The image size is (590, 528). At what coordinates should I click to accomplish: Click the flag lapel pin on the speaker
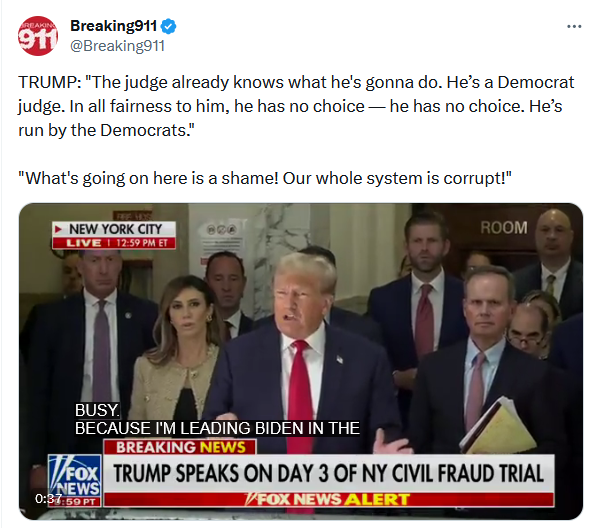point(340,359)
